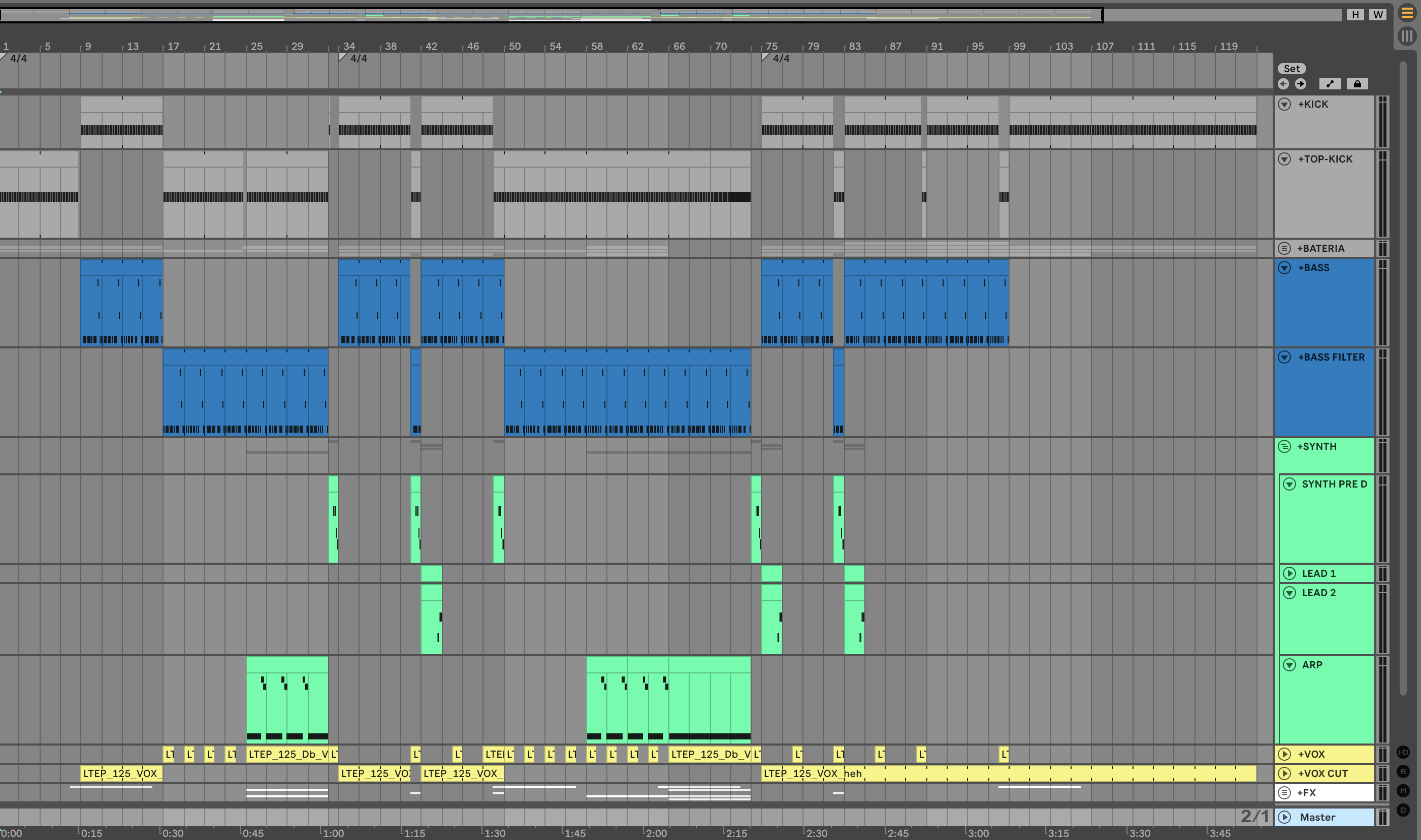The image size is (1421, 840).
Task: Click the Set locator button
Action: coord(1291,69)
